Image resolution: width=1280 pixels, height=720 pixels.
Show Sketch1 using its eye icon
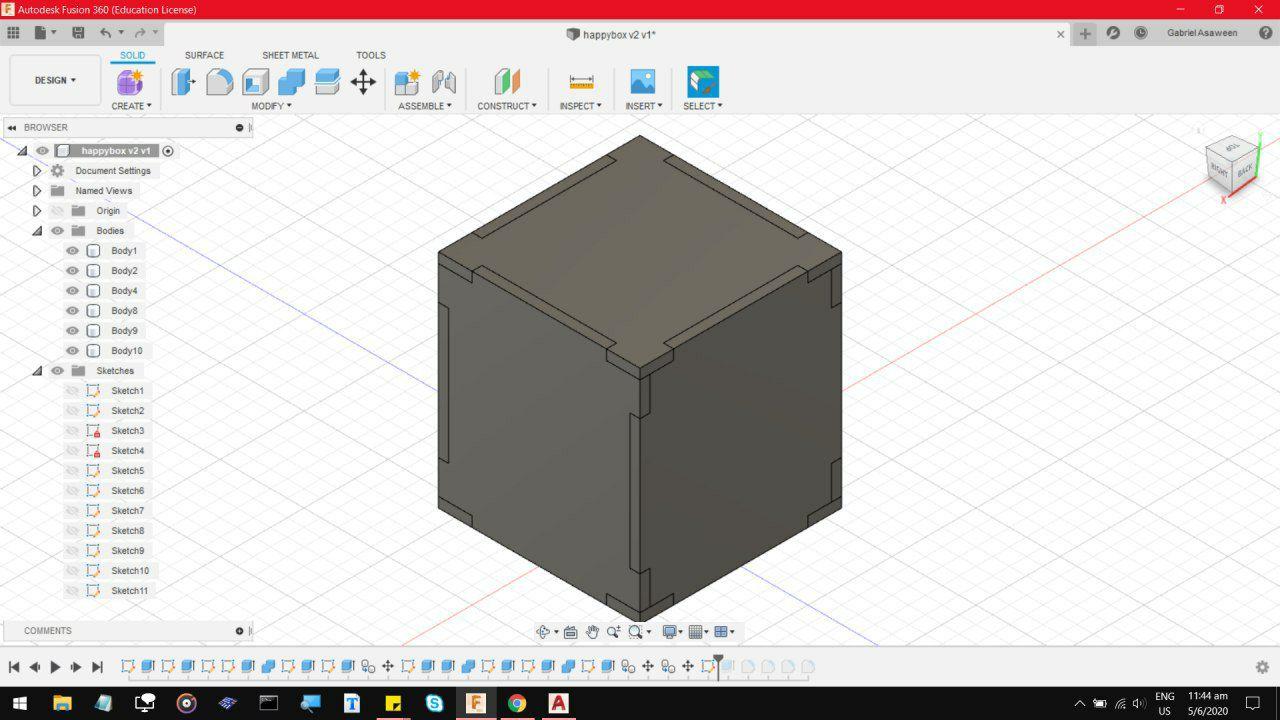point(72,391)
